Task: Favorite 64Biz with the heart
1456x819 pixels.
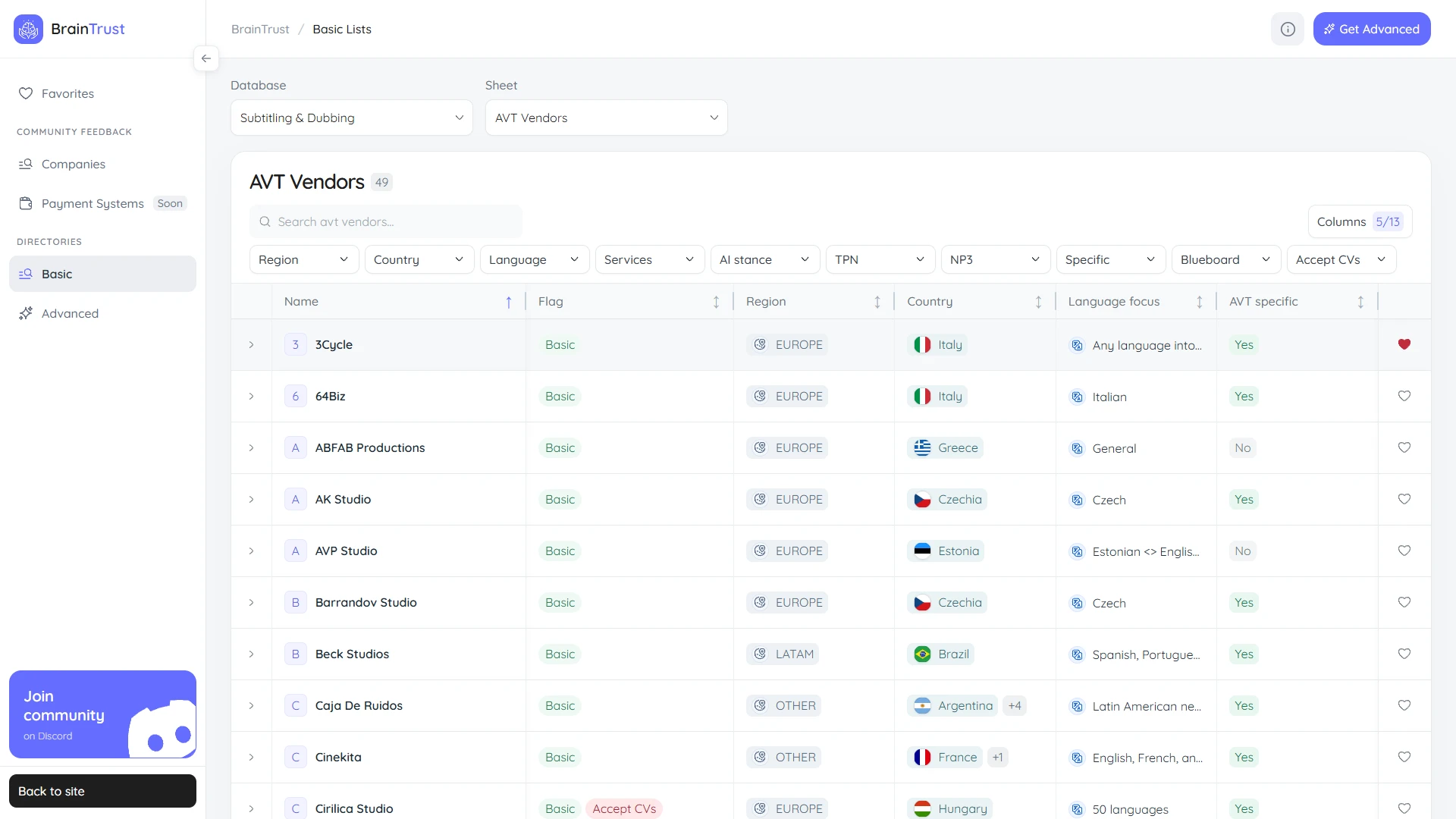Action: click(1404, 396)
